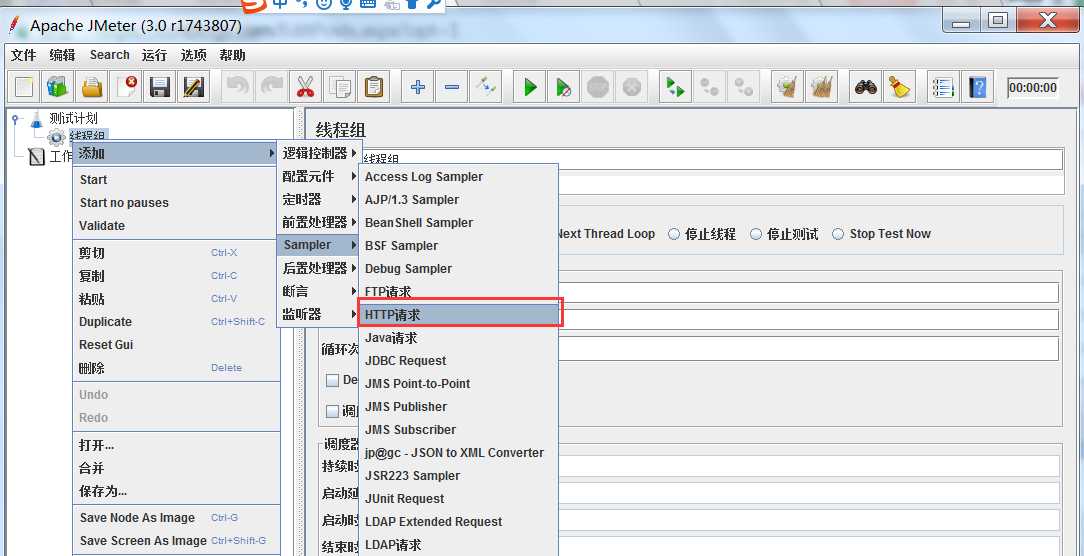Select 测试计划 node in tree

click(73, 118)
